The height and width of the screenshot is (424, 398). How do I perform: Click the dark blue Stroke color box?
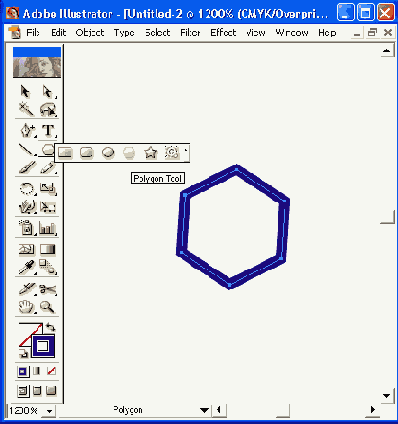[x=43, y=346]
